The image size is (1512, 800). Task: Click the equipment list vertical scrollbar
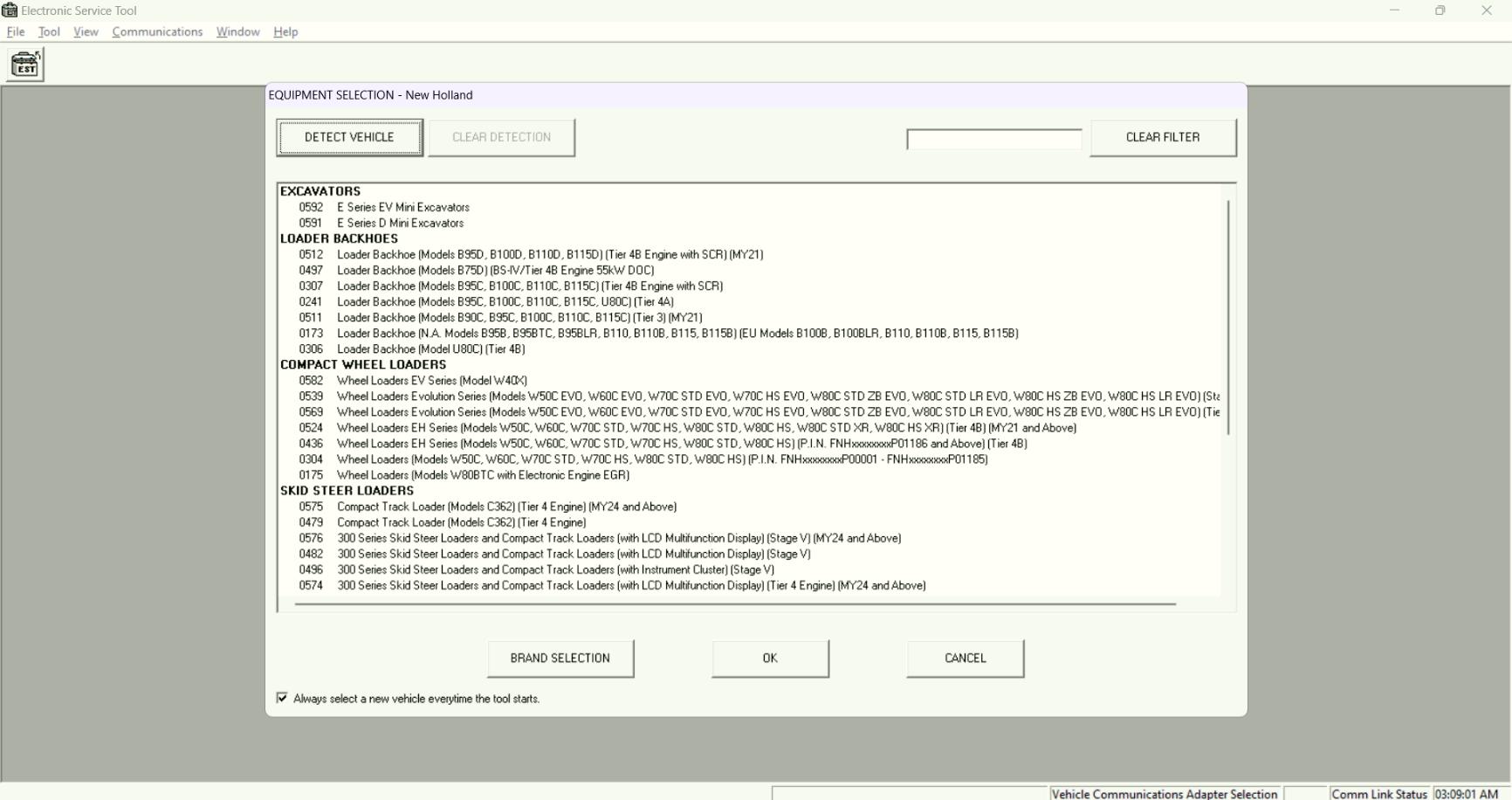1228,317
